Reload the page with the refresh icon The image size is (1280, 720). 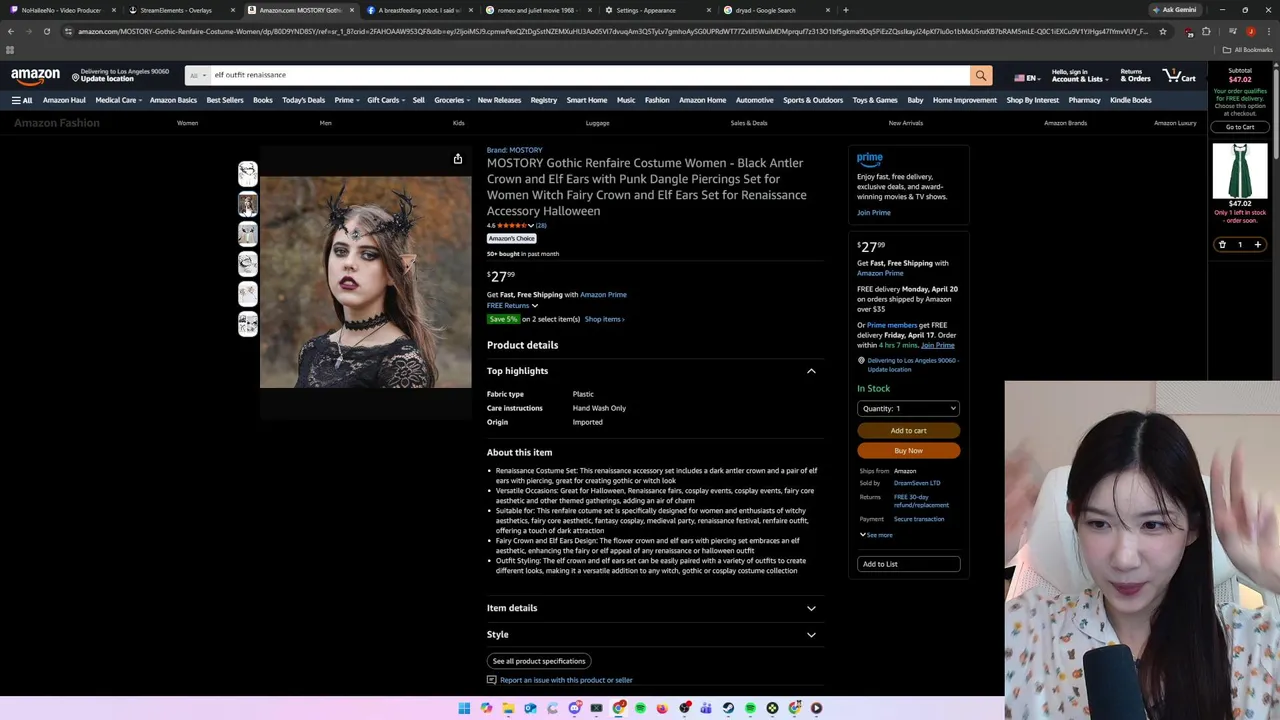[46, 31]
